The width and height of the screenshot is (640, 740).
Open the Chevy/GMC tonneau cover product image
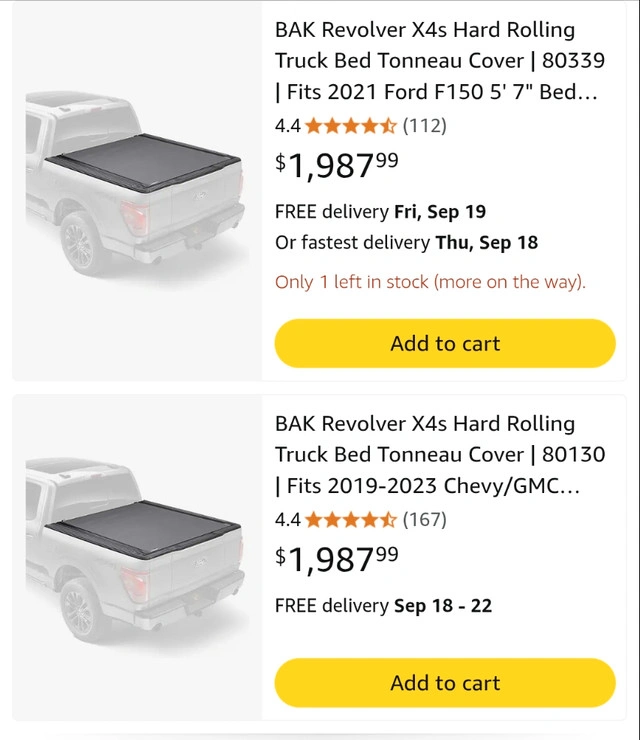coord(136,550)
